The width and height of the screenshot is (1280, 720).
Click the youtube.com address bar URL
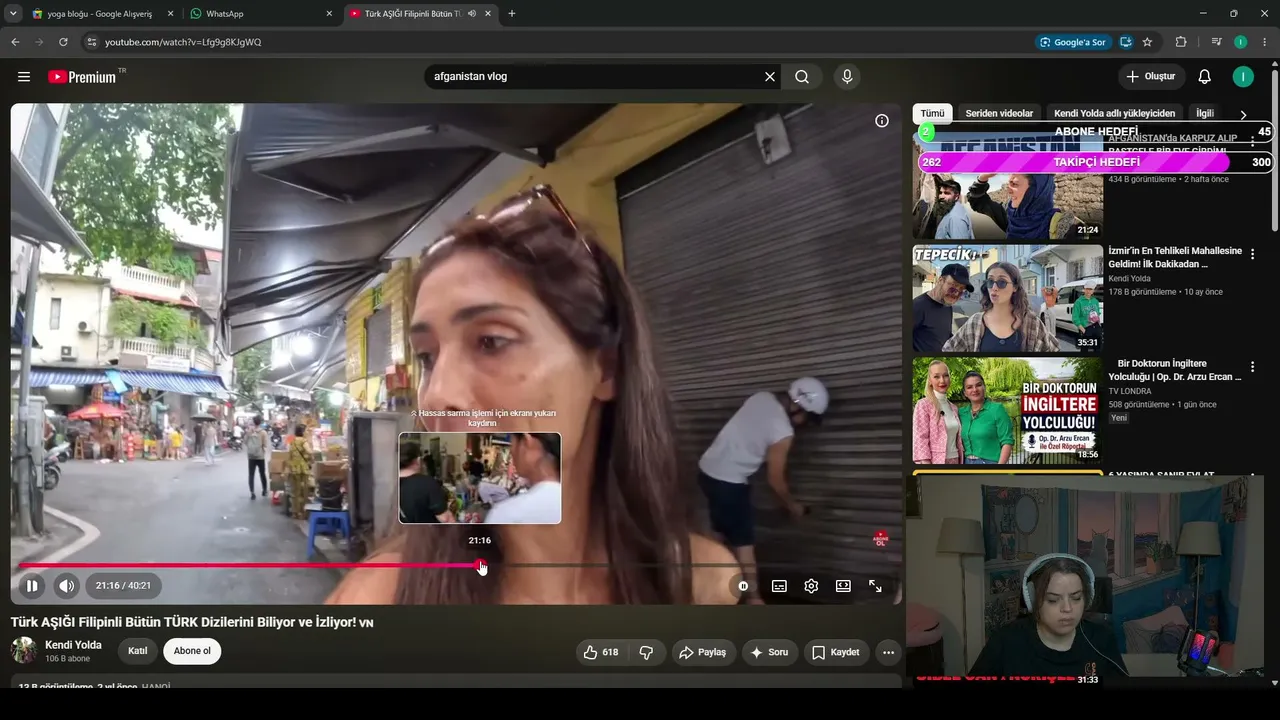coord(183,42)
